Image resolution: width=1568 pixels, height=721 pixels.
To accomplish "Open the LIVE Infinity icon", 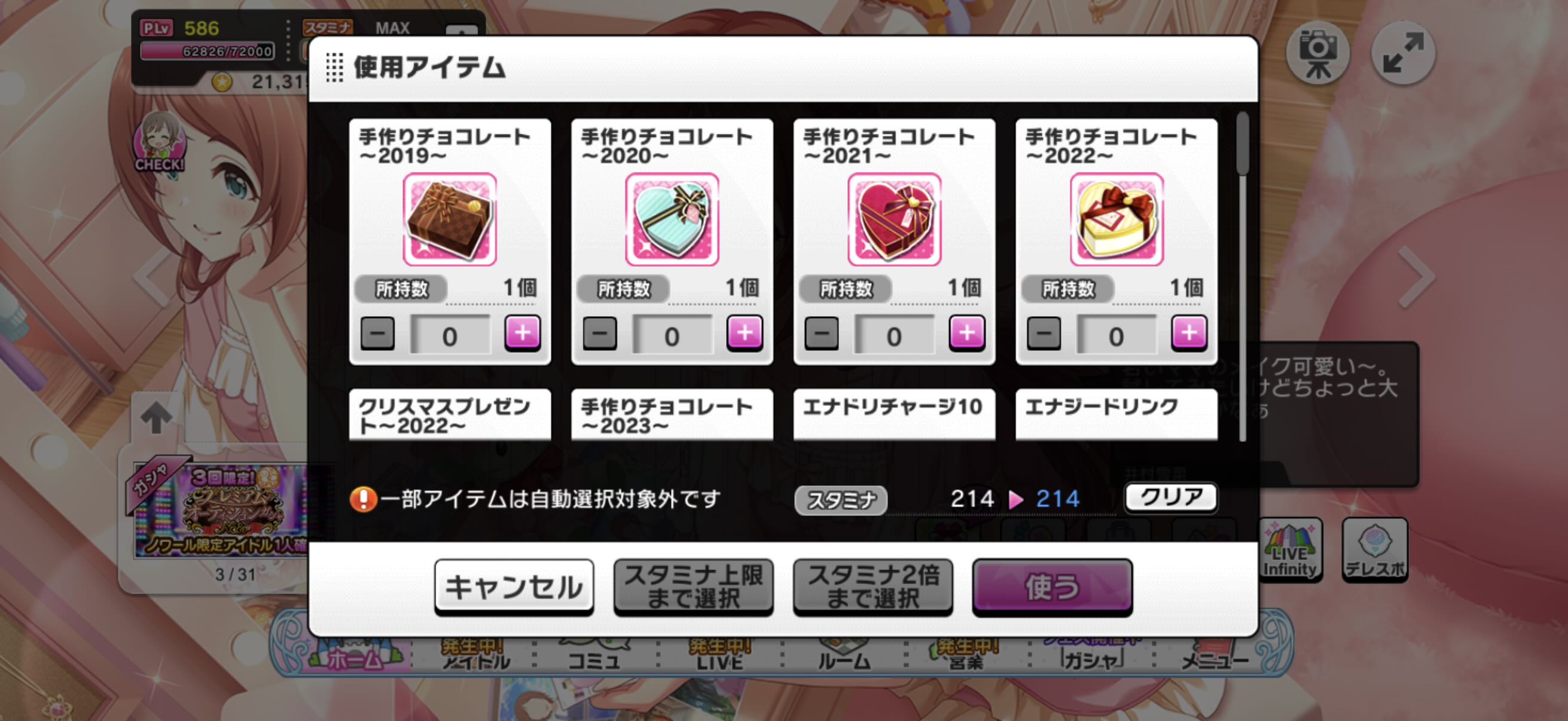I will 1290,549.
